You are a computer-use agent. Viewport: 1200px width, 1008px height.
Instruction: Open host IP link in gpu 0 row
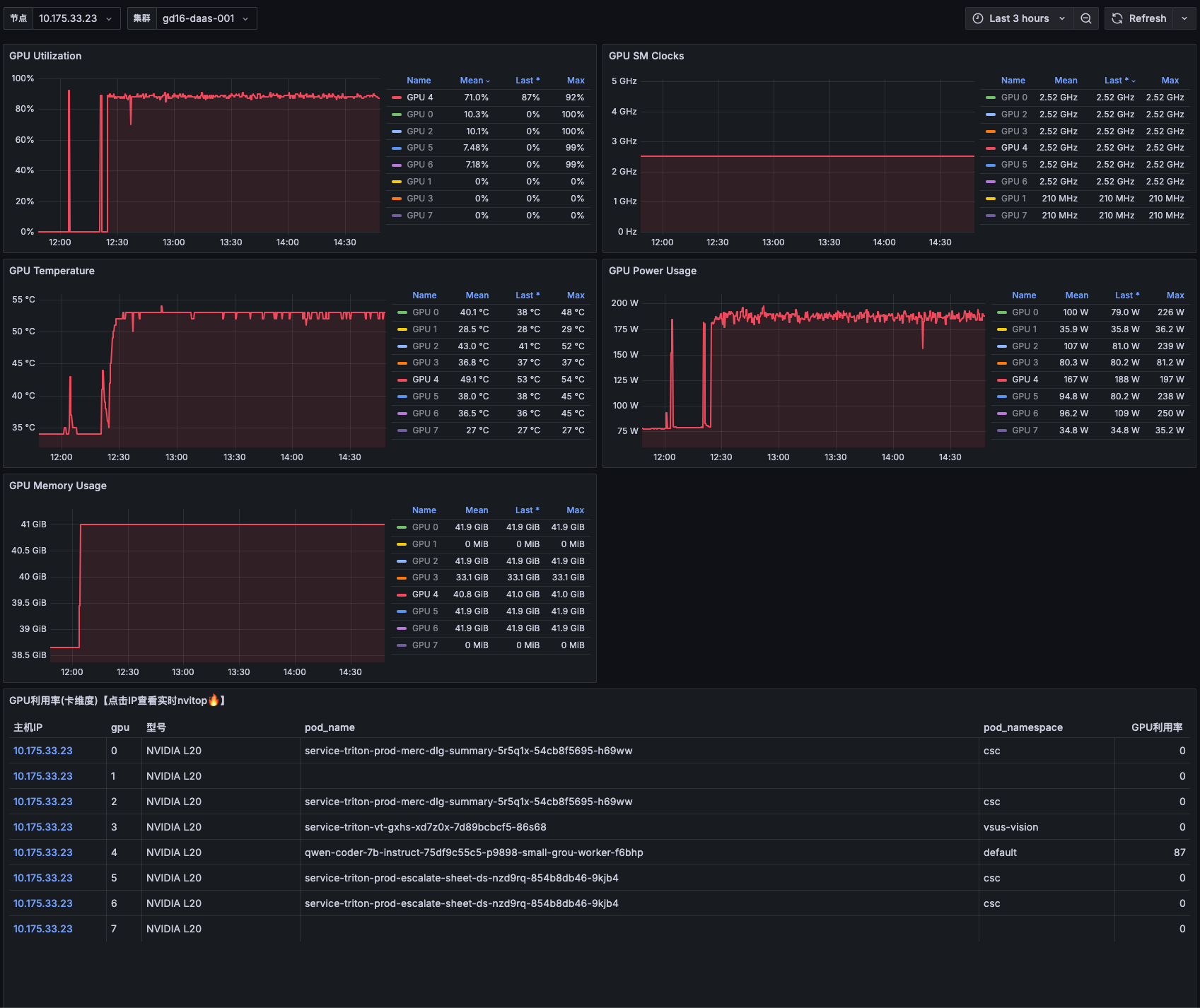coord(43,751)
